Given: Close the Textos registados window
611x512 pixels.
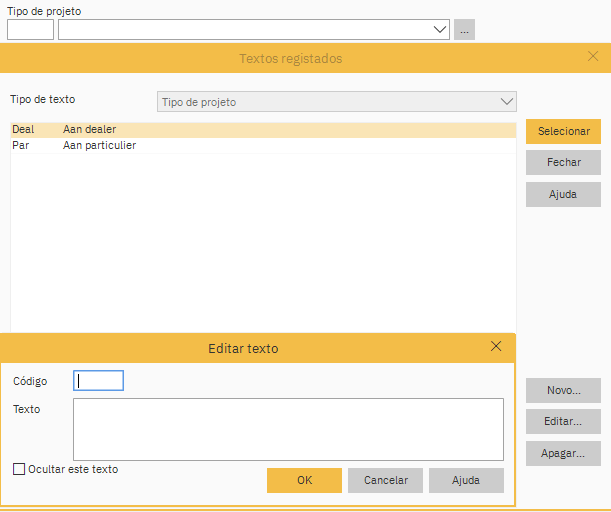Looking at the screenshot, I should (x=593, y=57).
